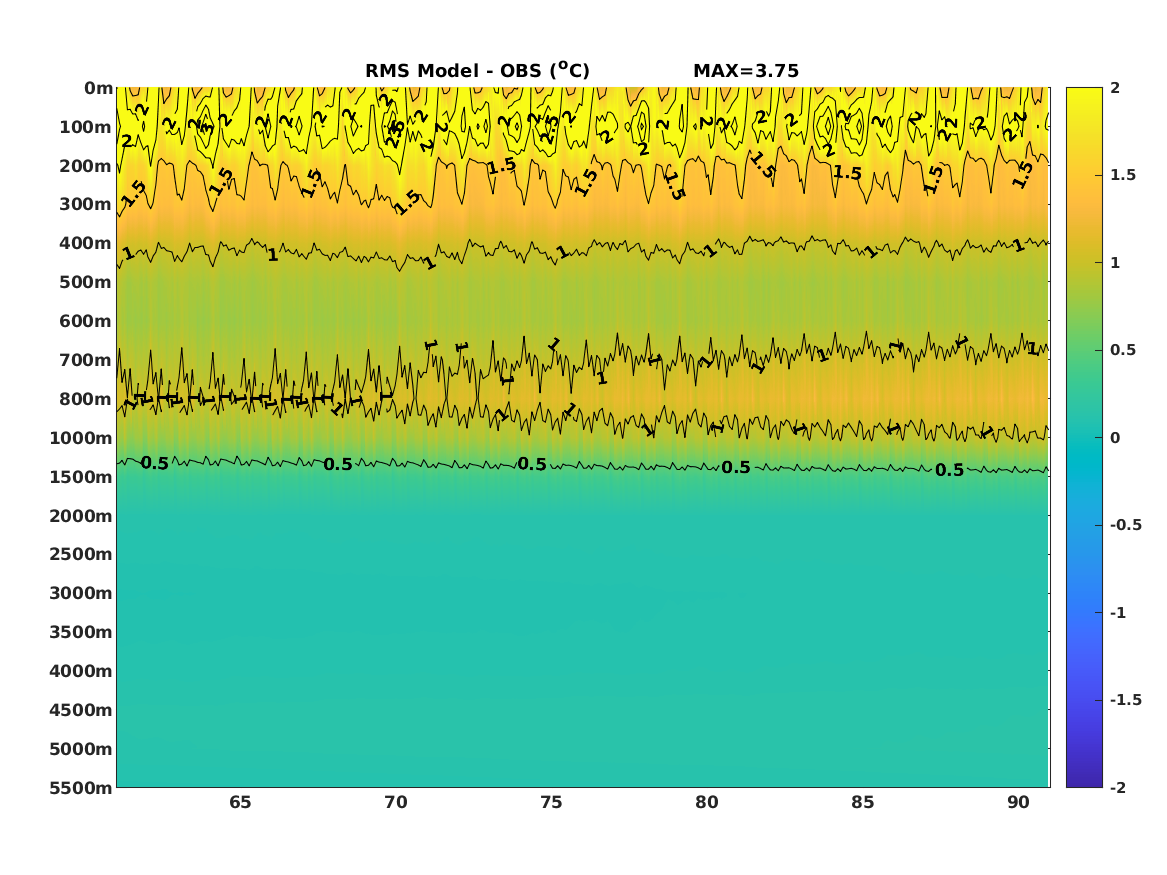
Task: Select the '100m' depth tick label
Action: (x=86, y=127)
